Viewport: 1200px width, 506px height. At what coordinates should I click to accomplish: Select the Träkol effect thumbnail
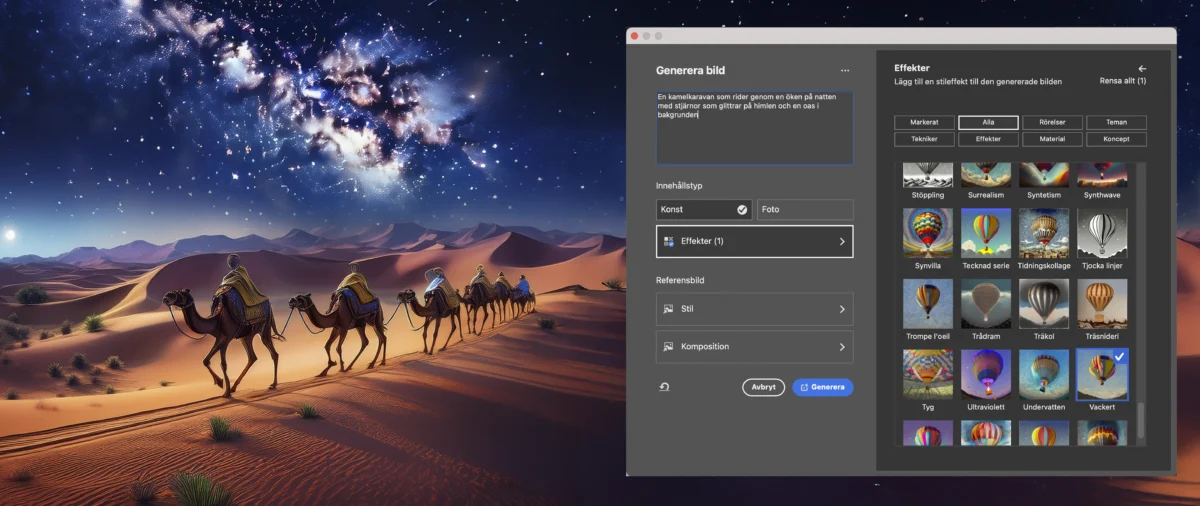[x=1044, y=303]
